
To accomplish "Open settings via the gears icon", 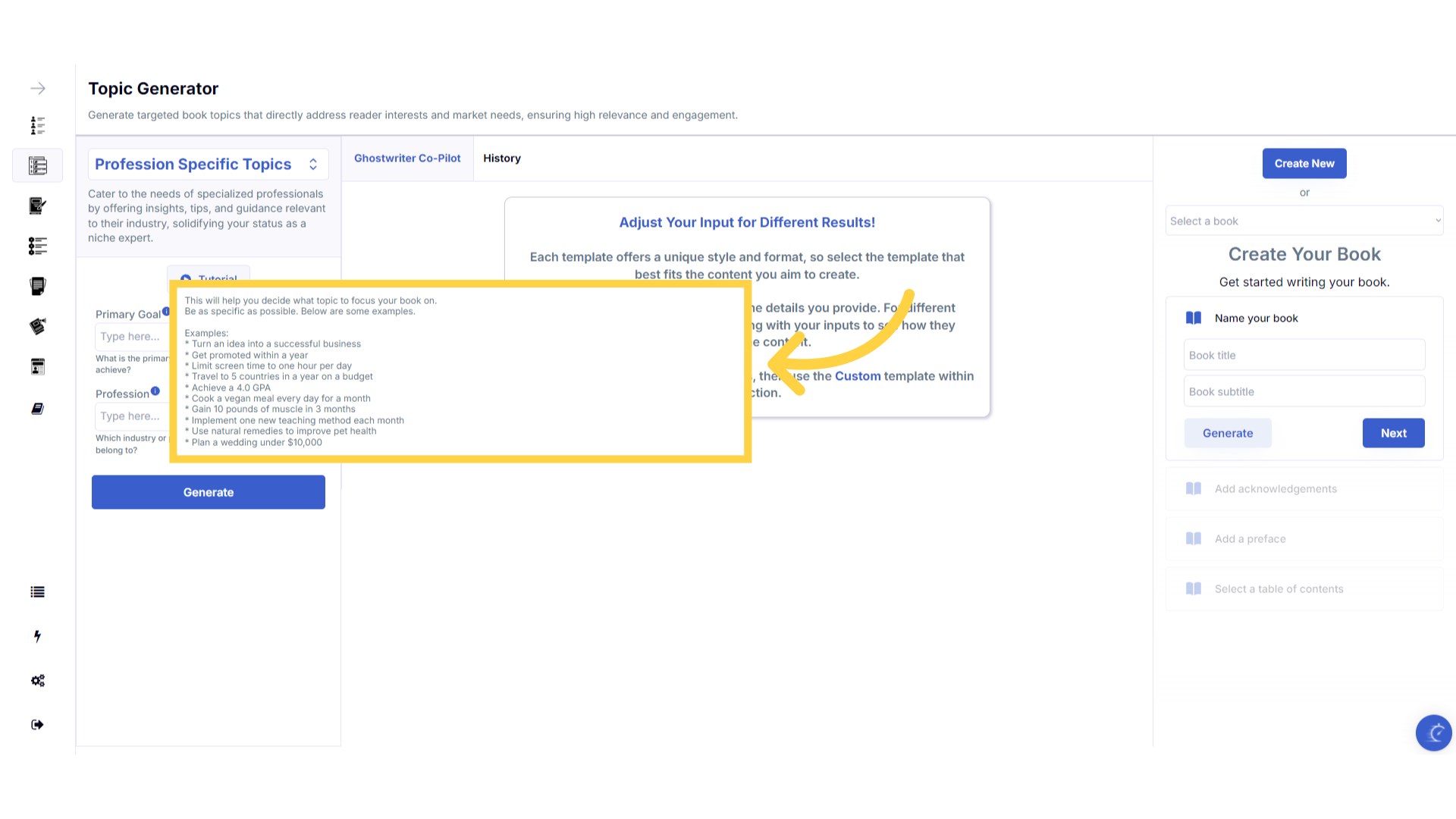I will click(x=37, y=680).
